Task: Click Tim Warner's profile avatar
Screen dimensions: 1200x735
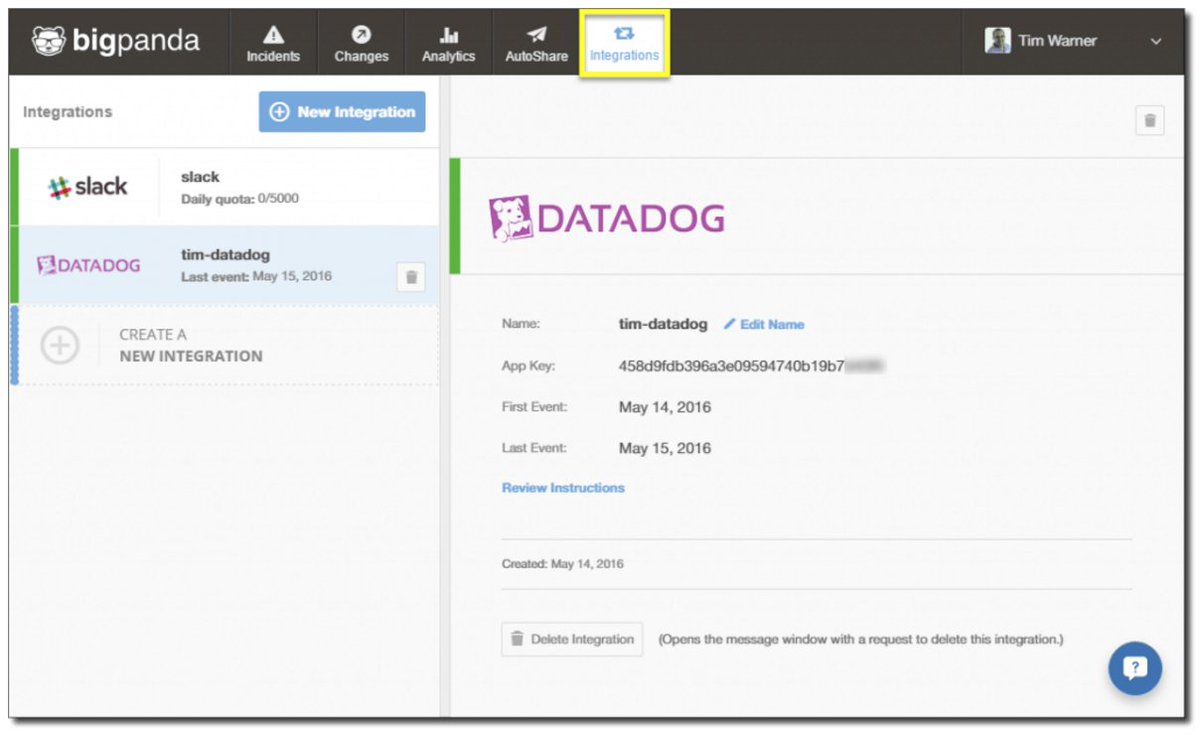Action: click(997, 41)
